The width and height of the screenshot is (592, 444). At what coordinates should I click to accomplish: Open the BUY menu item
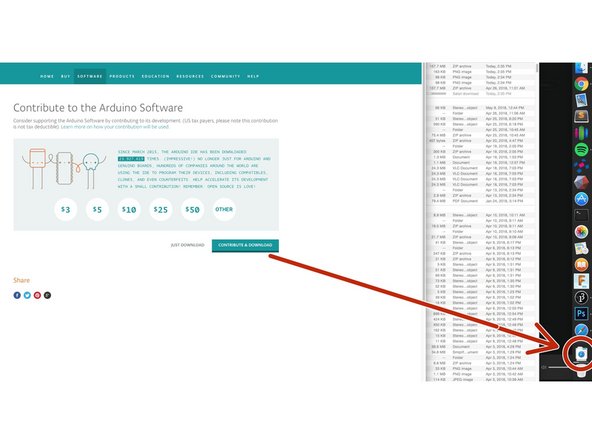(x=66, y=76)
